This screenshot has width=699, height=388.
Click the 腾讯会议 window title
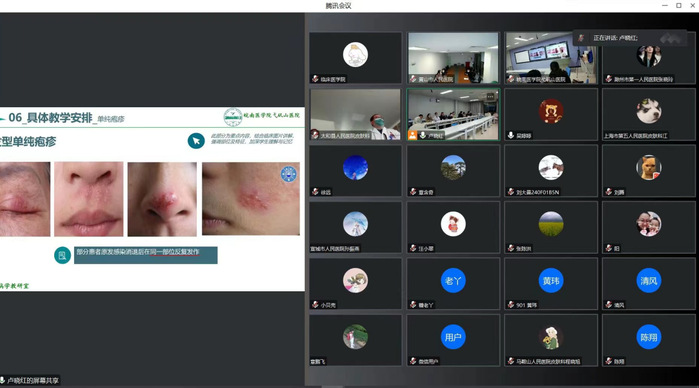tap(338, 6)
